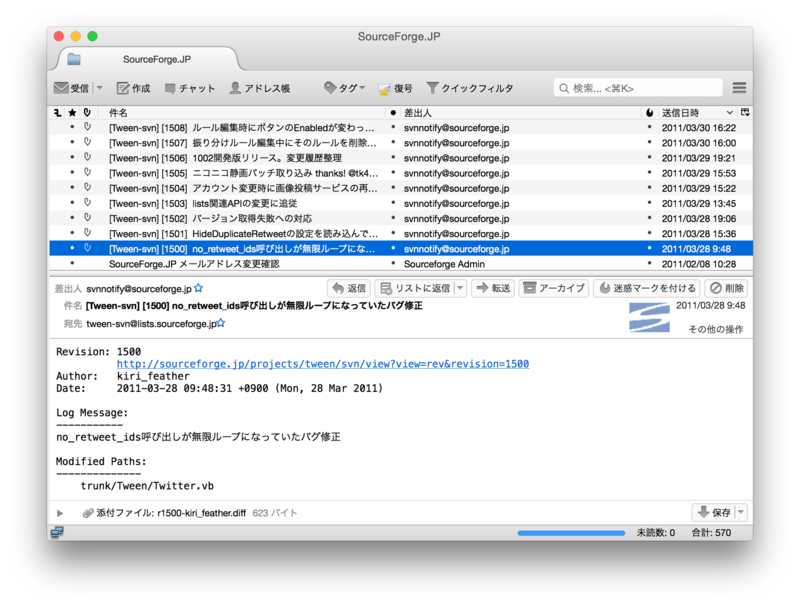
Task: Toggle star on message [1506] row
Action: coord(72,157)
